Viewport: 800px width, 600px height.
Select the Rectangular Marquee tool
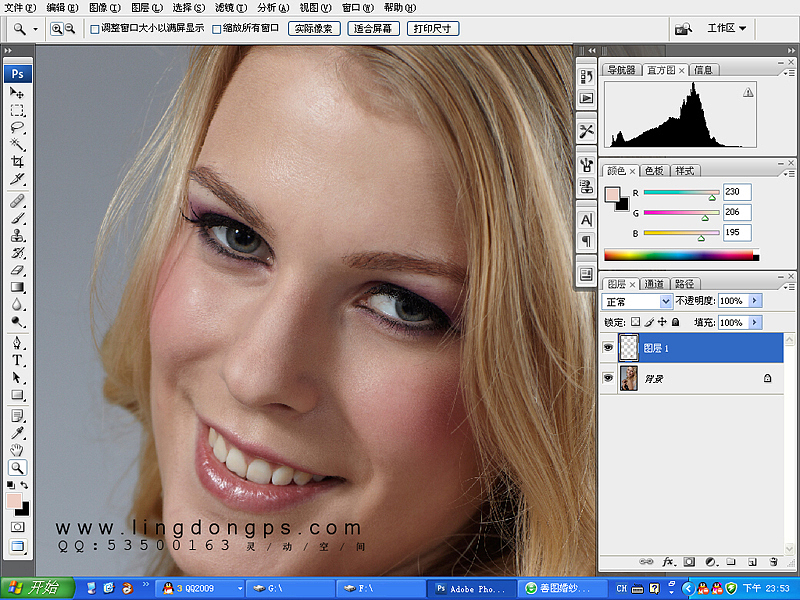pyautogui.click(x=17, y=110)
